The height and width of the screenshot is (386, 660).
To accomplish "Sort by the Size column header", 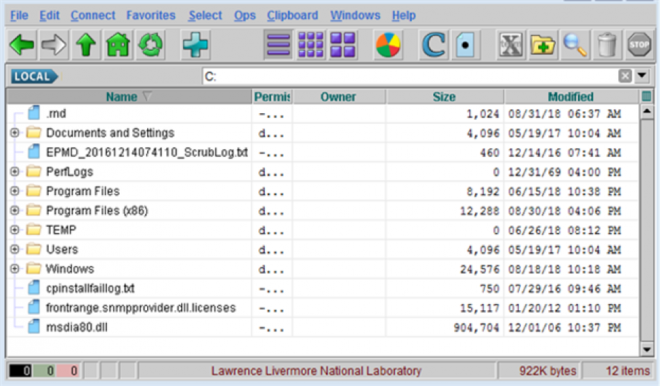I will pyautogui.click(x=444, y=97).
